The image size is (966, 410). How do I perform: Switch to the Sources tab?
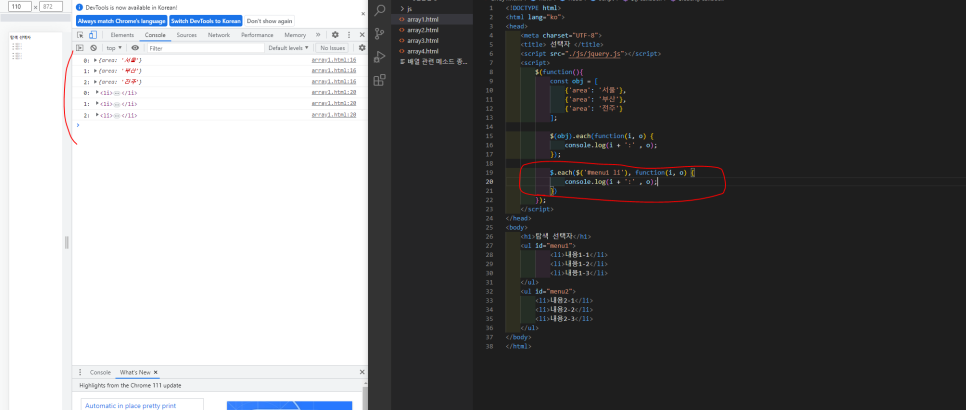point(187,35)
